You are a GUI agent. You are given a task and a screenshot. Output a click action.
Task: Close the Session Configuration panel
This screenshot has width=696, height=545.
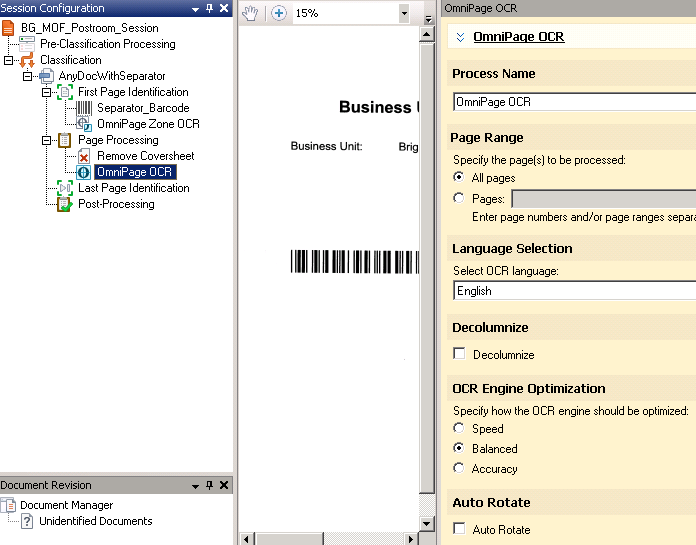click(x=224, y=8)
